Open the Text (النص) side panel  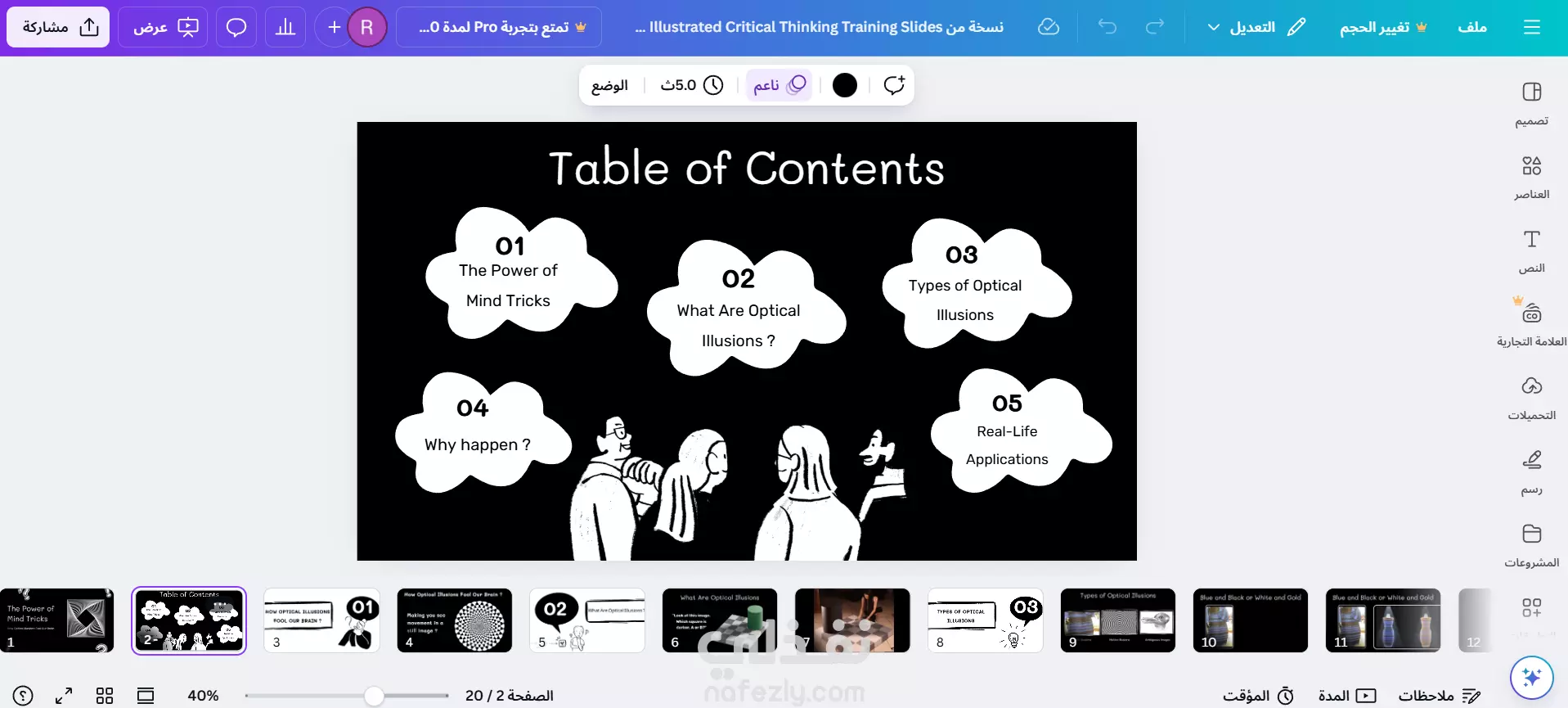(x=1531, y=251)
